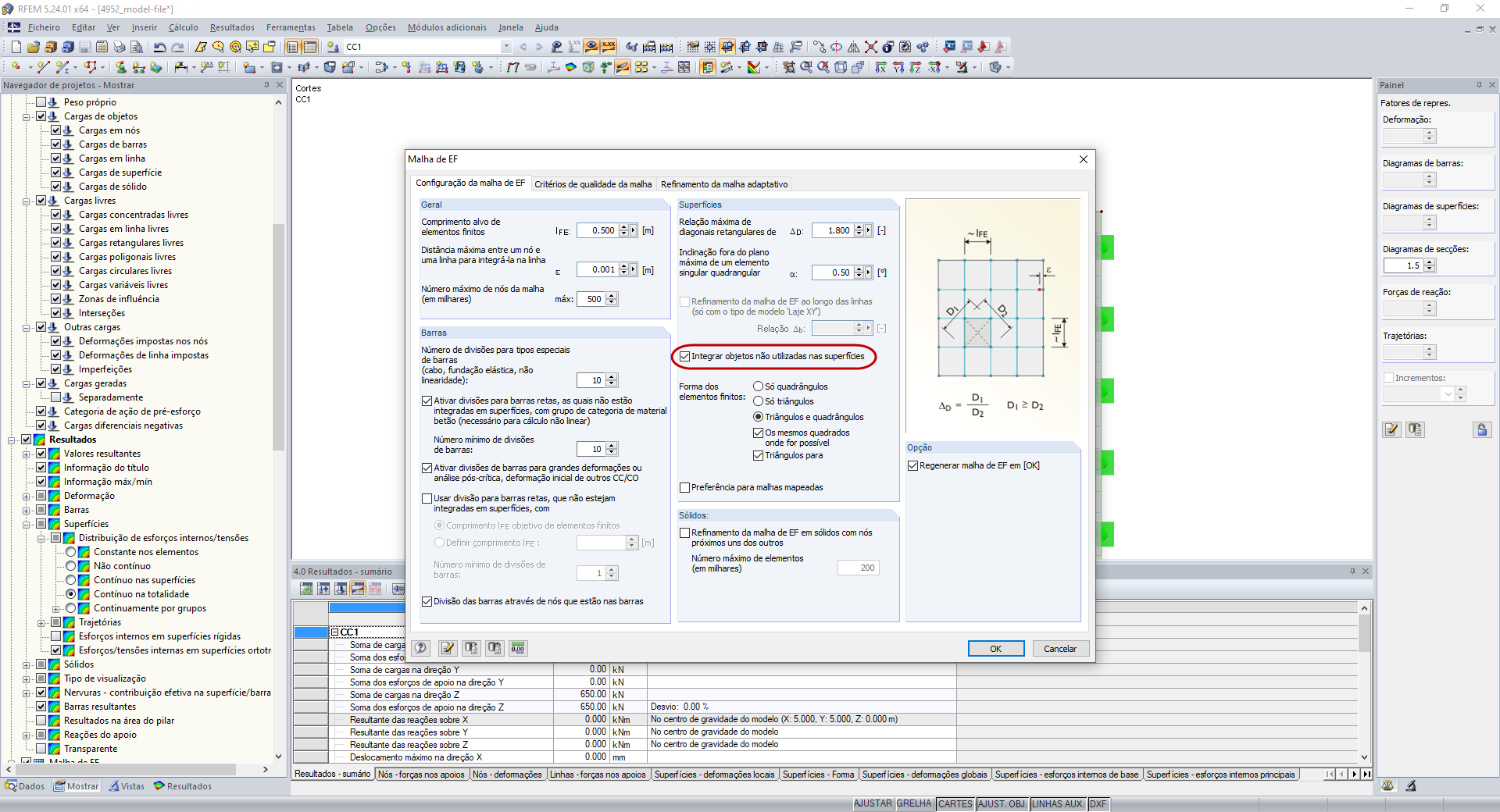Open an existing model file
This screenshot has width=1500, height=812.
click(34, 47)
